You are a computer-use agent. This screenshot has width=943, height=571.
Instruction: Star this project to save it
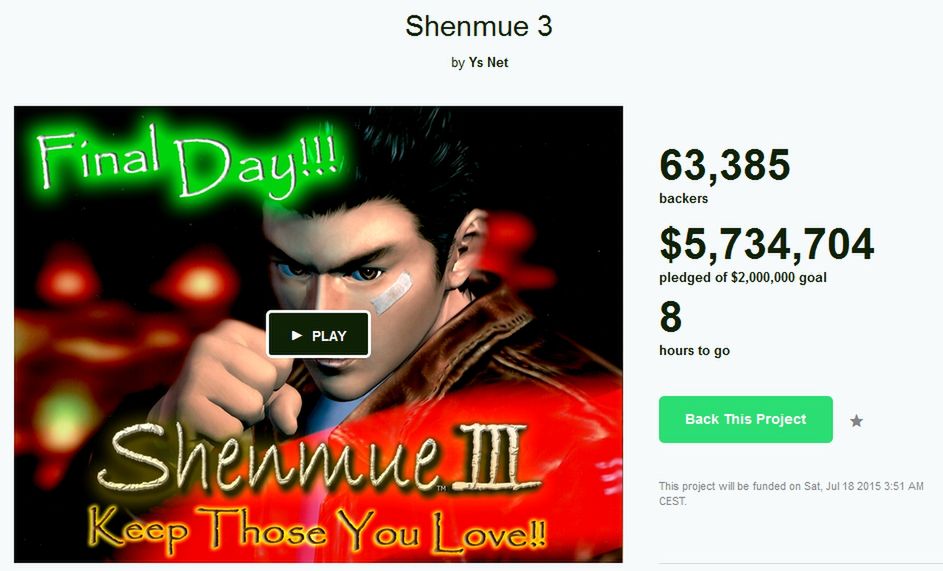point(856,421)
